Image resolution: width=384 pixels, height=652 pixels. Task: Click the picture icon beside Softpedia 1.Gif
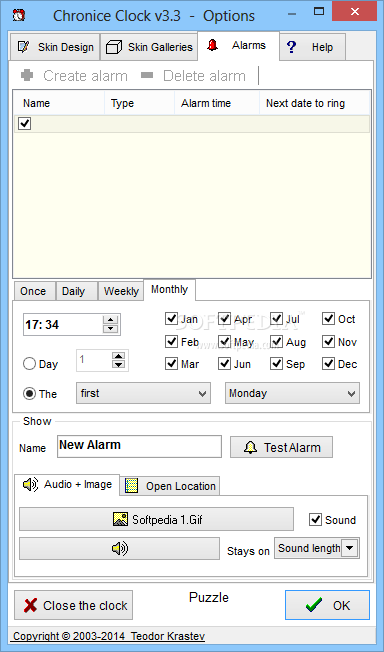tap(120, 519)
